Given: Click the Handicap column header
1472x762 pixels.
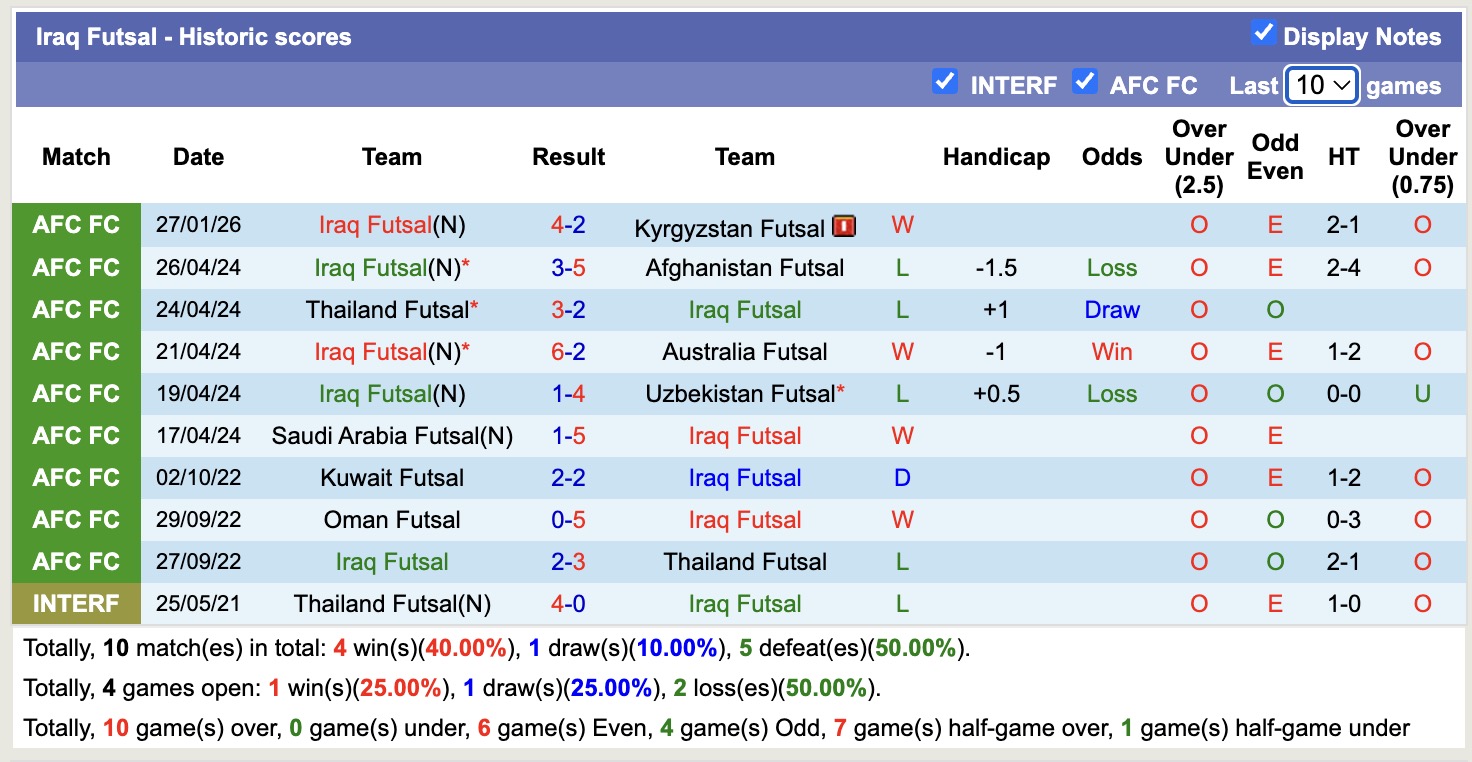Looking at the screenshot, I should click(x=996, y=157).
